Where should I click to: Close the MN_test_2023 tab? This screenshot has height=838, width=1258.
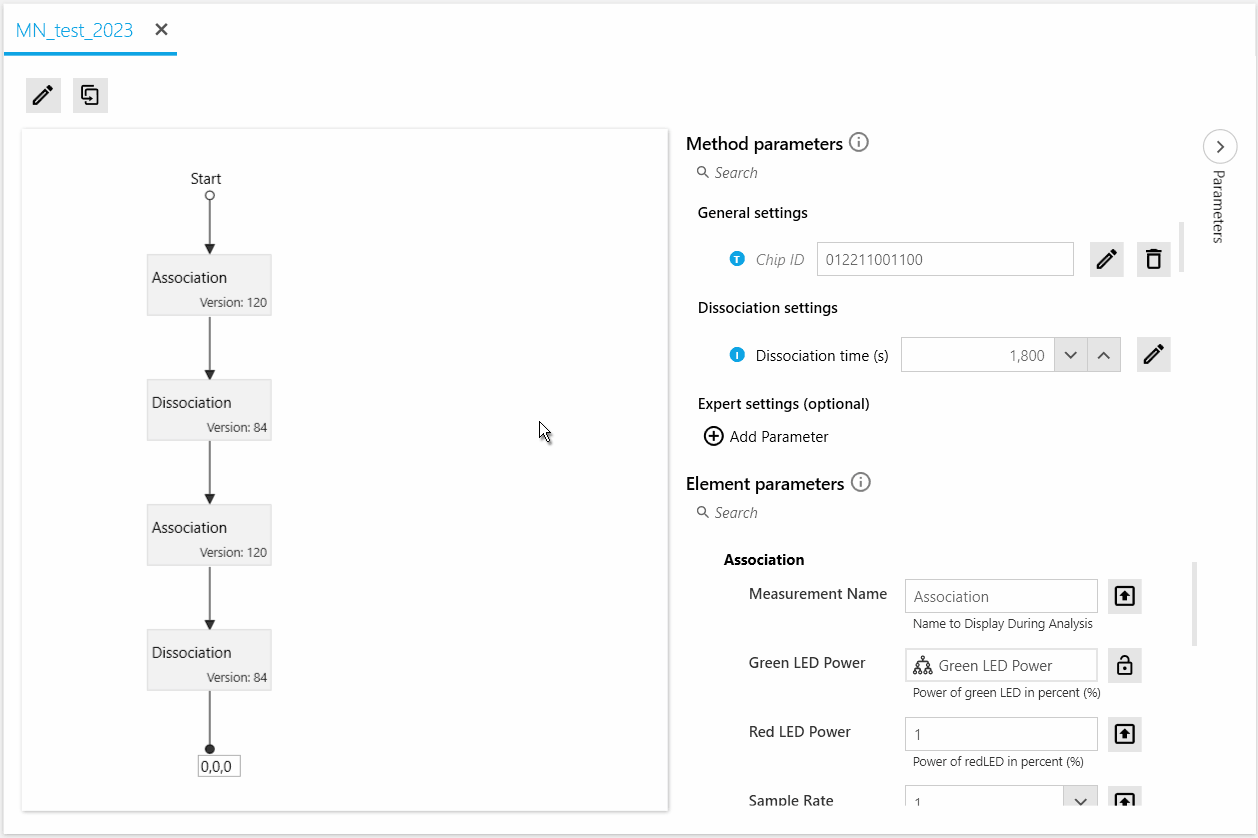tap(160, 29)
